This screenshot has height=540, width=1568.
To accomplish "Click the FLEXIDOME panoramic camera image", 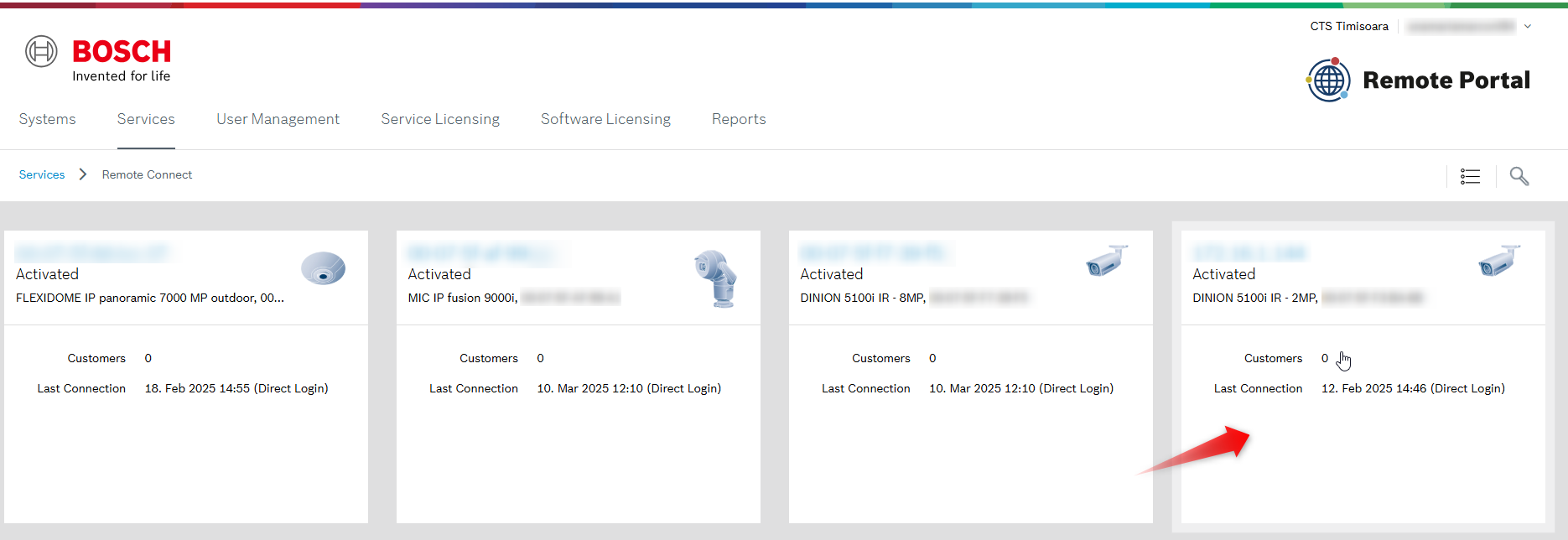I will coord(323,268).
